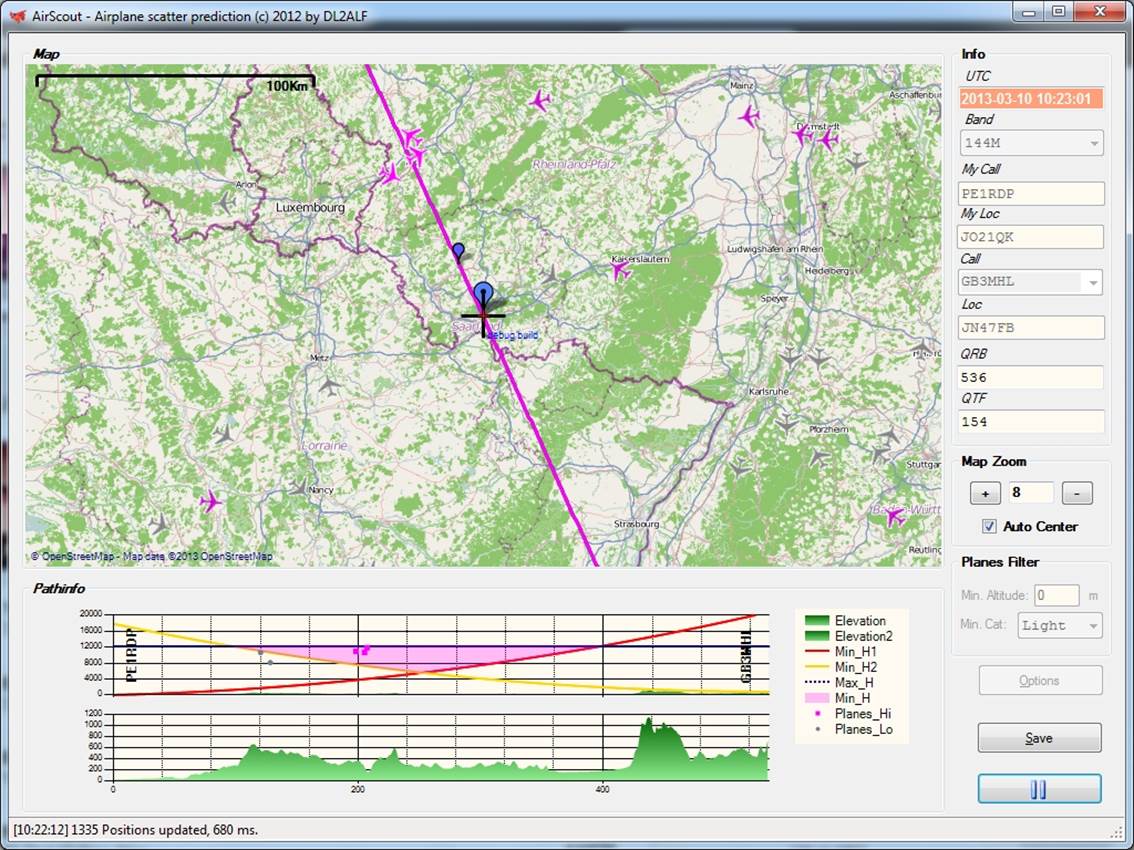Zoom out map with minus button
The width and height of the screenshot is (1134, 850).
(x=1076, y=493)
